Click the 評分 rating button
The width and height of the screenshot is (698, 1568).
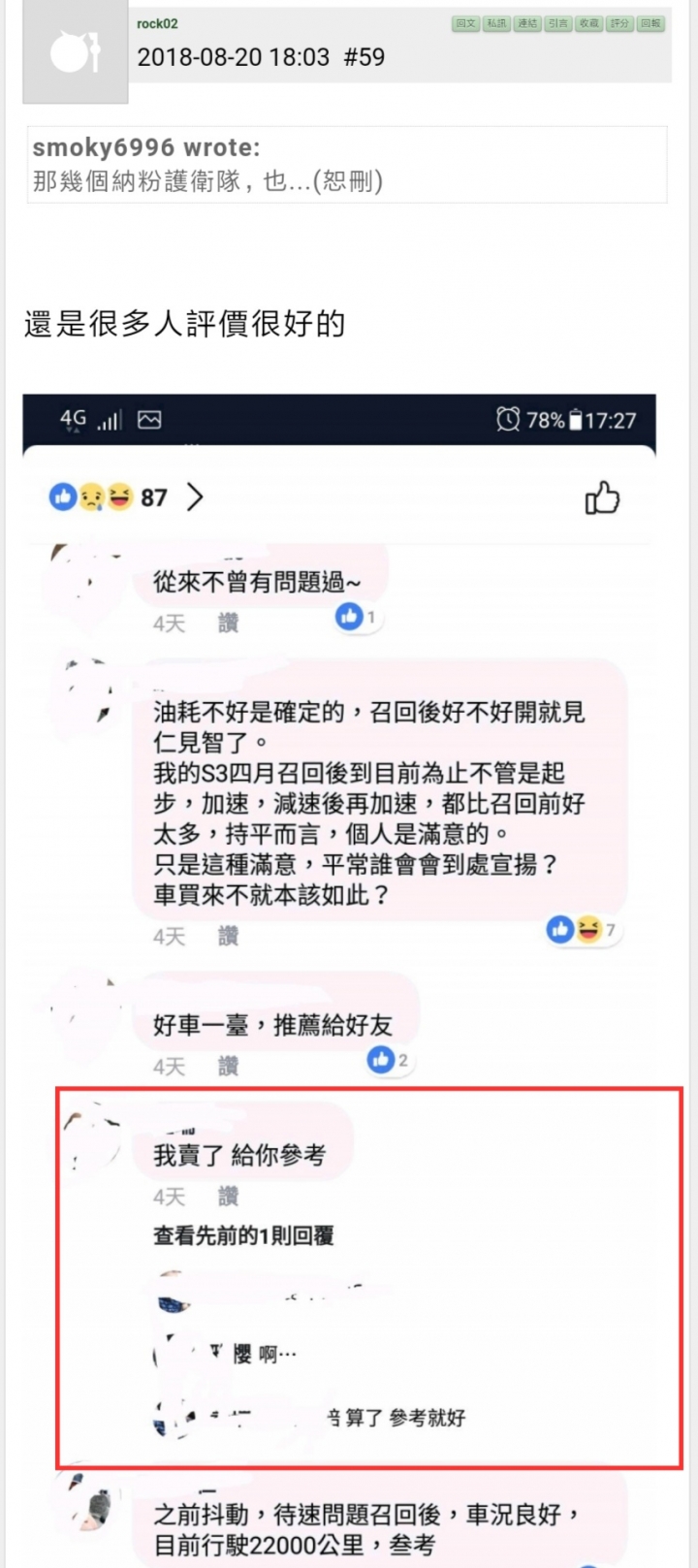[620, 23]
